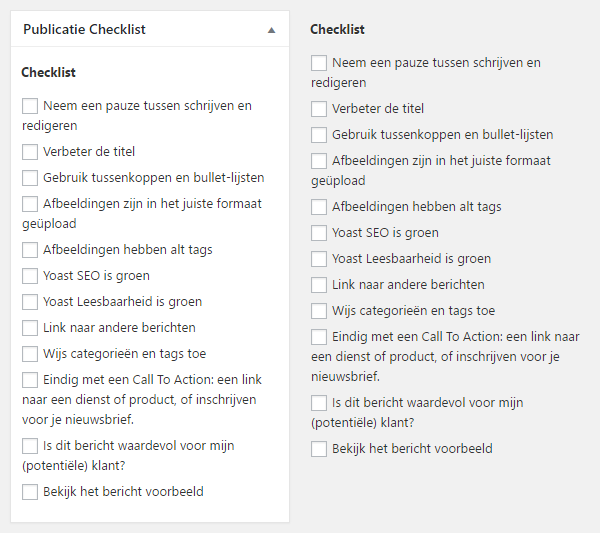
Task: Check 'Eindig met een Call To Action' left panel
Action: [30, 380]
